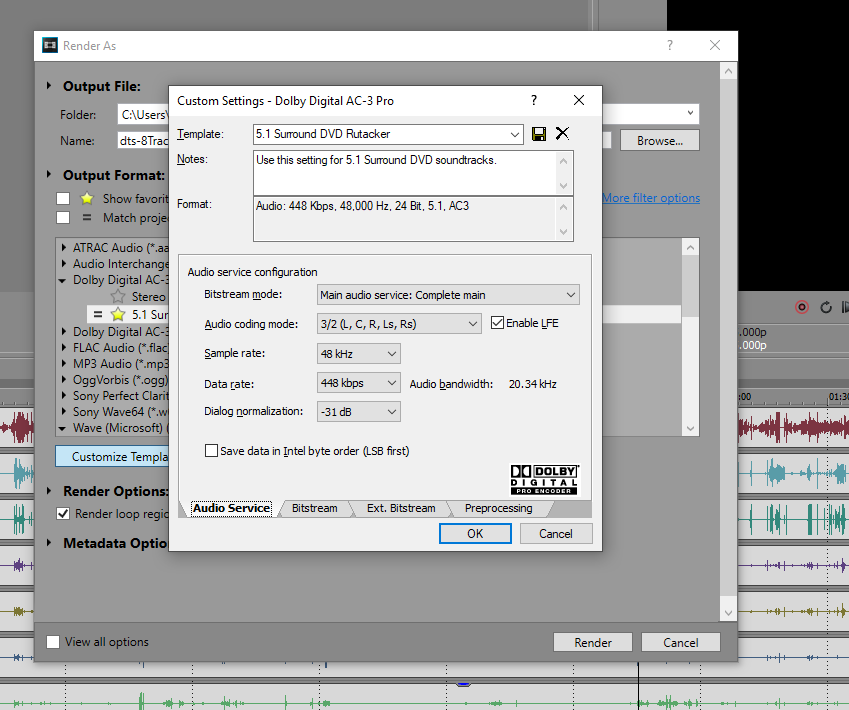This screenshot has width=849, height=710.
Task: Enable Save data in Intel byte order
Action: 211,451
